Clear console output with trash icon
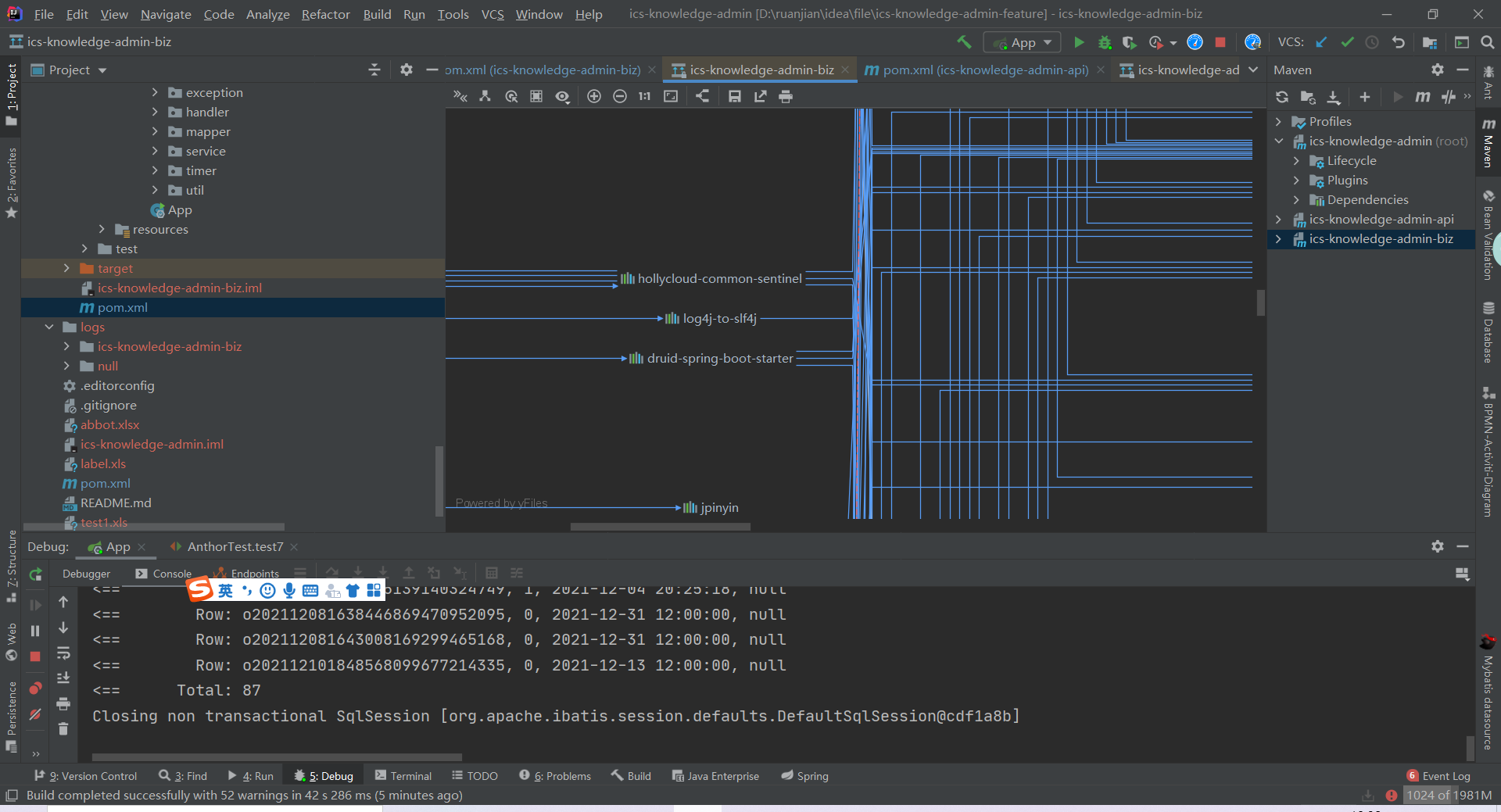The height and width of the screenshot is (812, 1501). 63,729
